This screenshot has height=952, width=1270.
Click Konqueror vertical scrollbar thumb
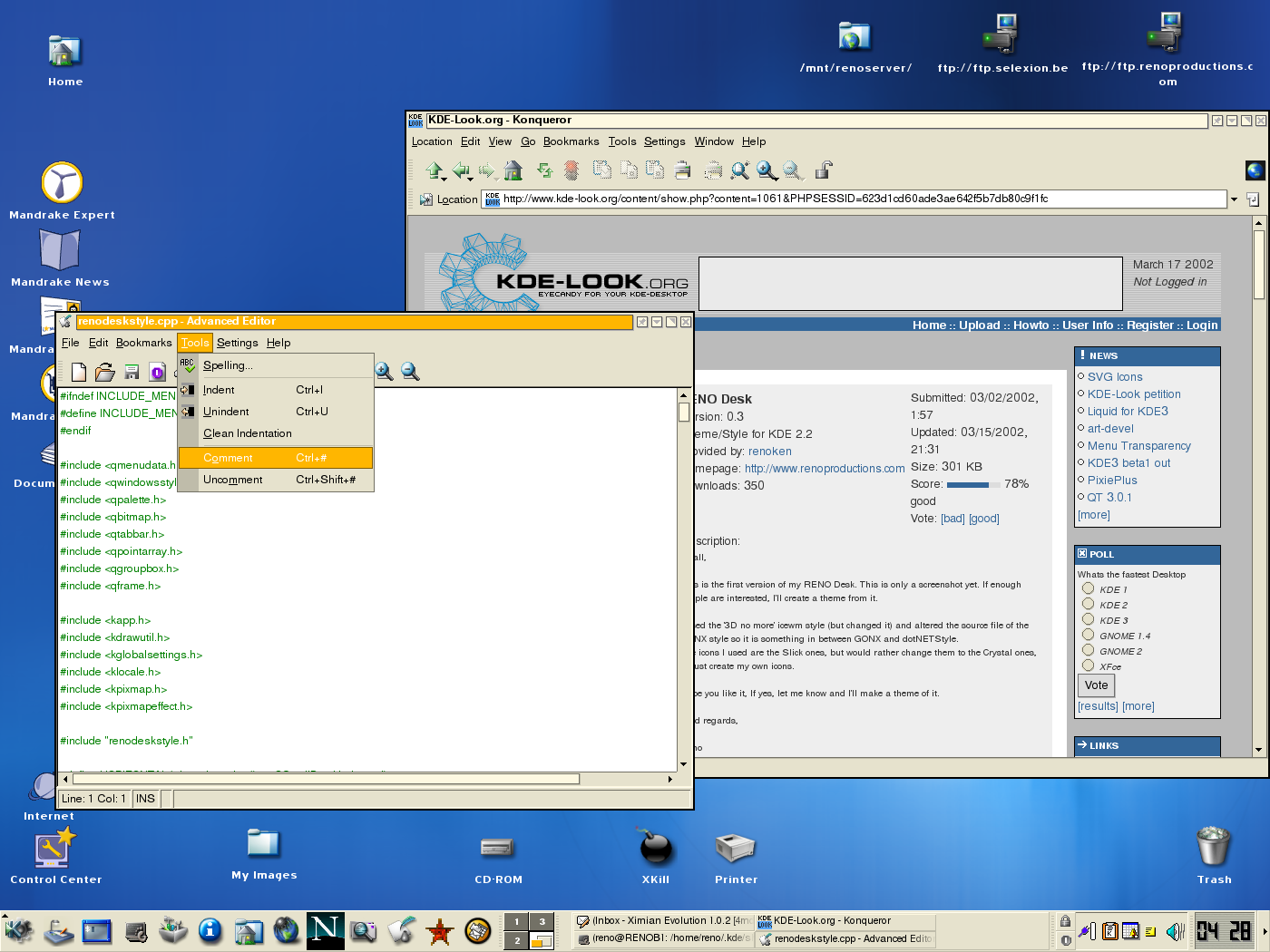(1259, 265)
